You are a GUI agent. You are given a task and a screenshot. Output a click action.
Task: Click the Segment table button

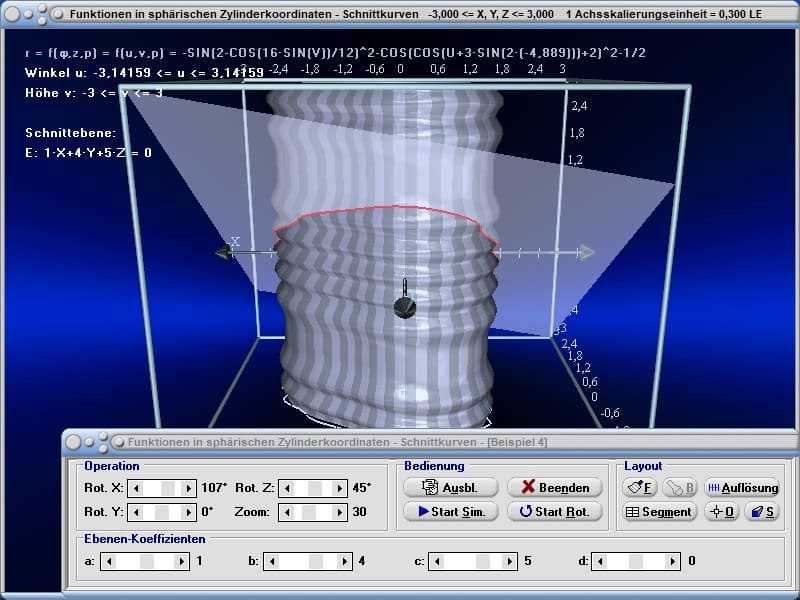(659, 512)
